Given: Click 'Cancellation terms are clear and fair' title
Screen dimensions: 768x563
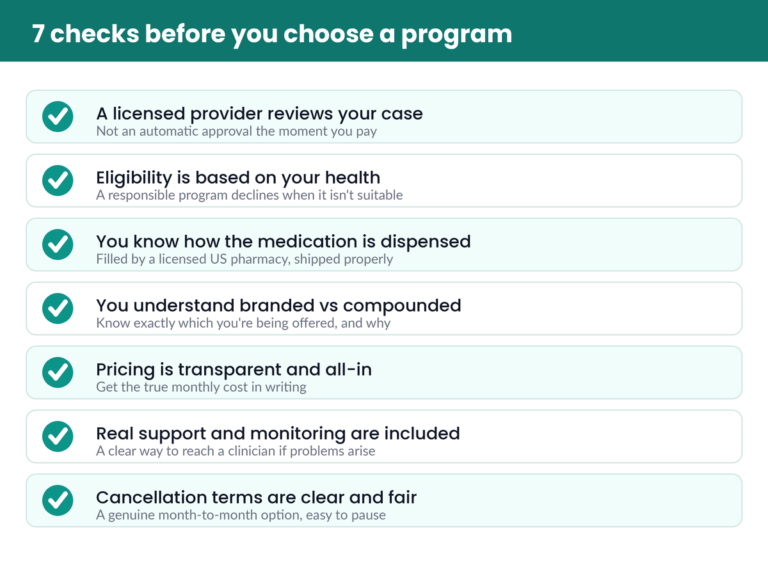Looking at the screenshot, I should click(x=256, y=497).
